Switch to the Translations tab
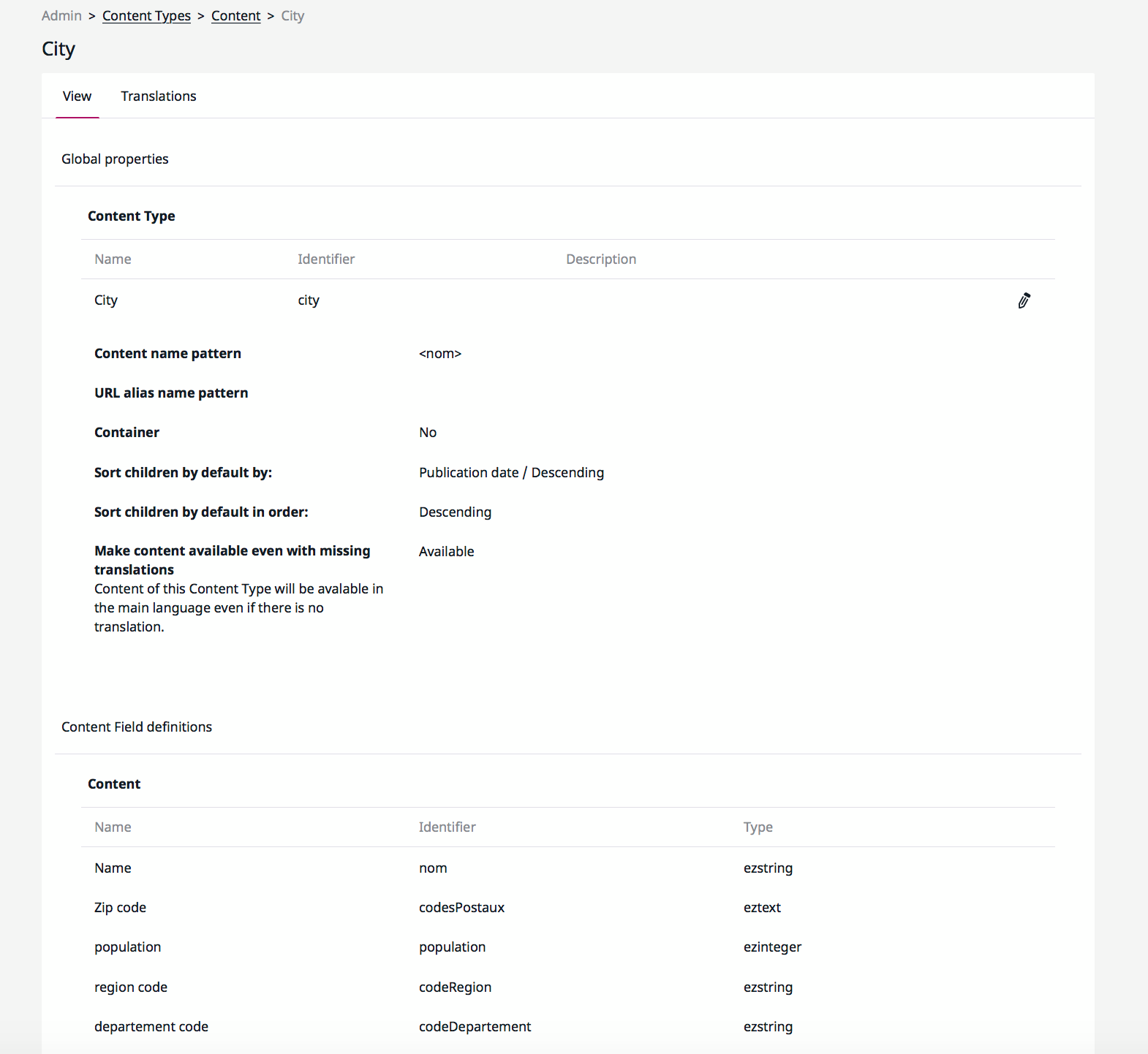1148x1054 pixels. 159,96
